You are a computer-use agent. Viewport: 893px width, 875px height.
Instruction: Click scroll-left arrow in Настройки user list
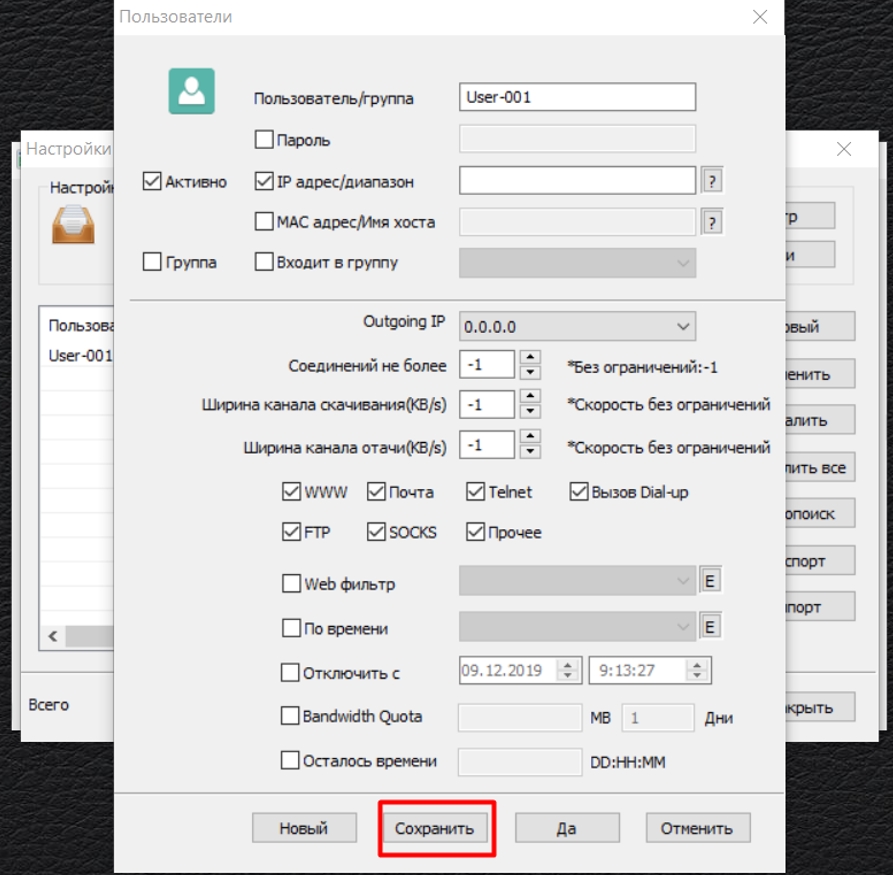click(53, 636)
